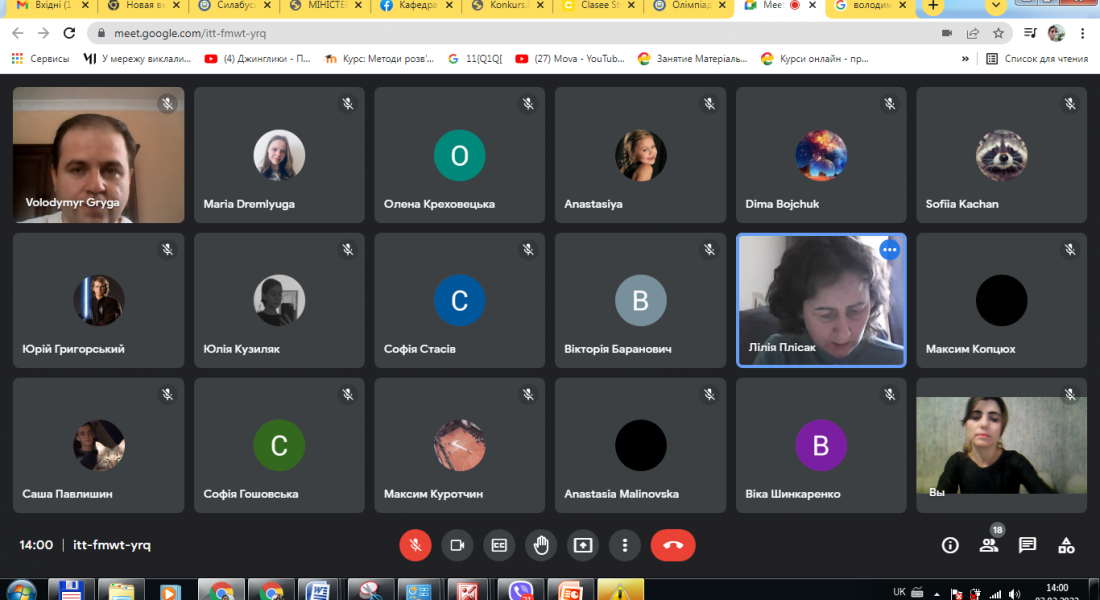Open the chat with everyone panel
The height and width of the screenshot is (600, 1100).
pyautogui.click(x=1027, y=545)
